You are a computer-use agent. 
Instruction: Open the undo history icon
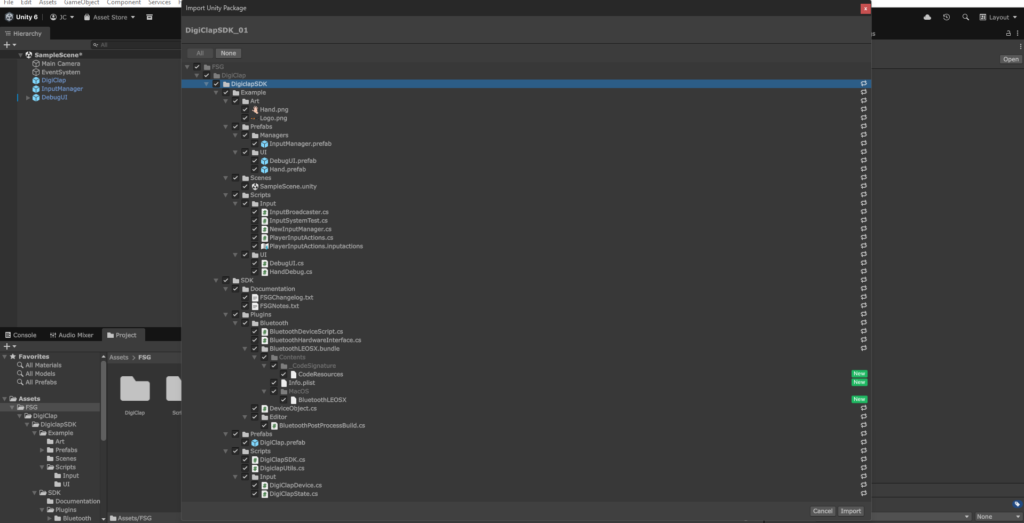click(946, 17)
